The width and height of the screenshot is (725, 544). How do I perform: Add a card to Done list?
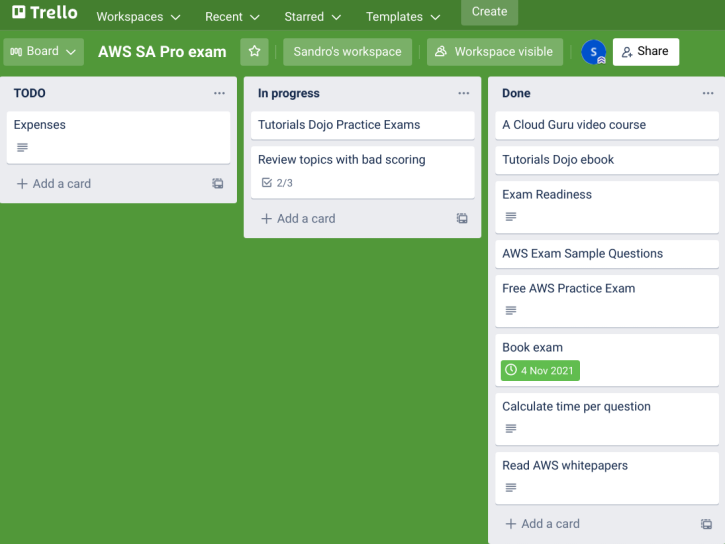(542, 524)
